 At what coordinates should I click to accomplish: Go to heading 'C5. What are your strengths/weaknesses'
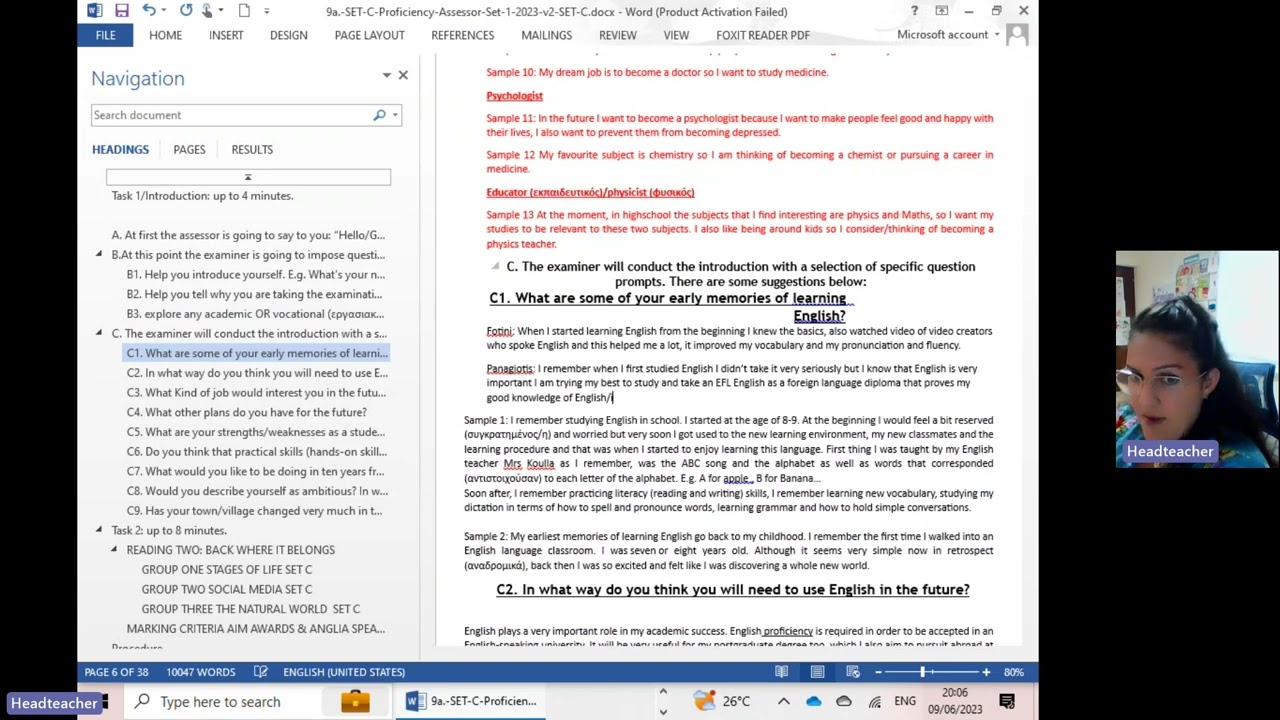(x=255, y=432)
